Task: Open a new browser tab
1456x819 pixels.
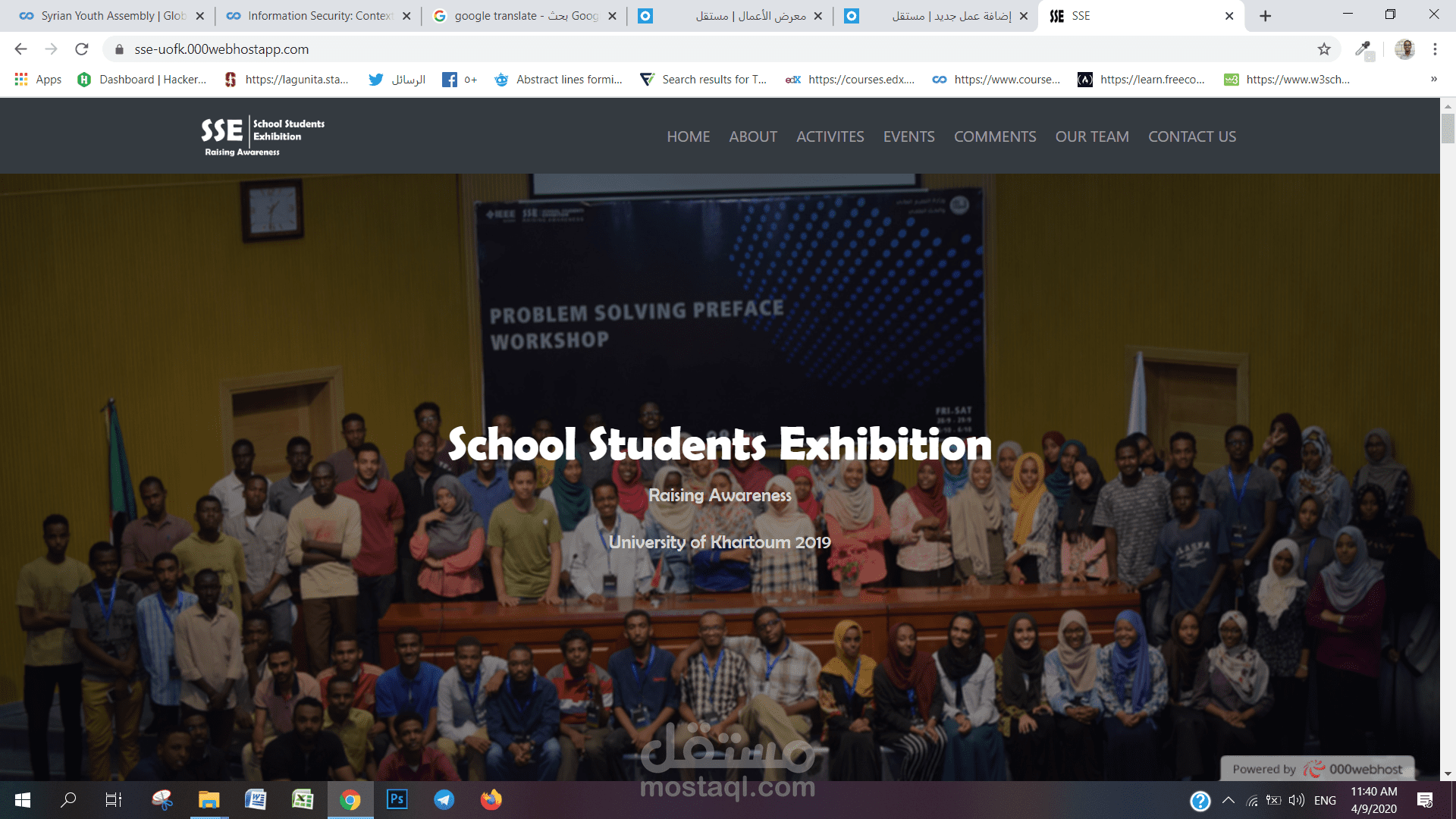Action: (1265, 16)
